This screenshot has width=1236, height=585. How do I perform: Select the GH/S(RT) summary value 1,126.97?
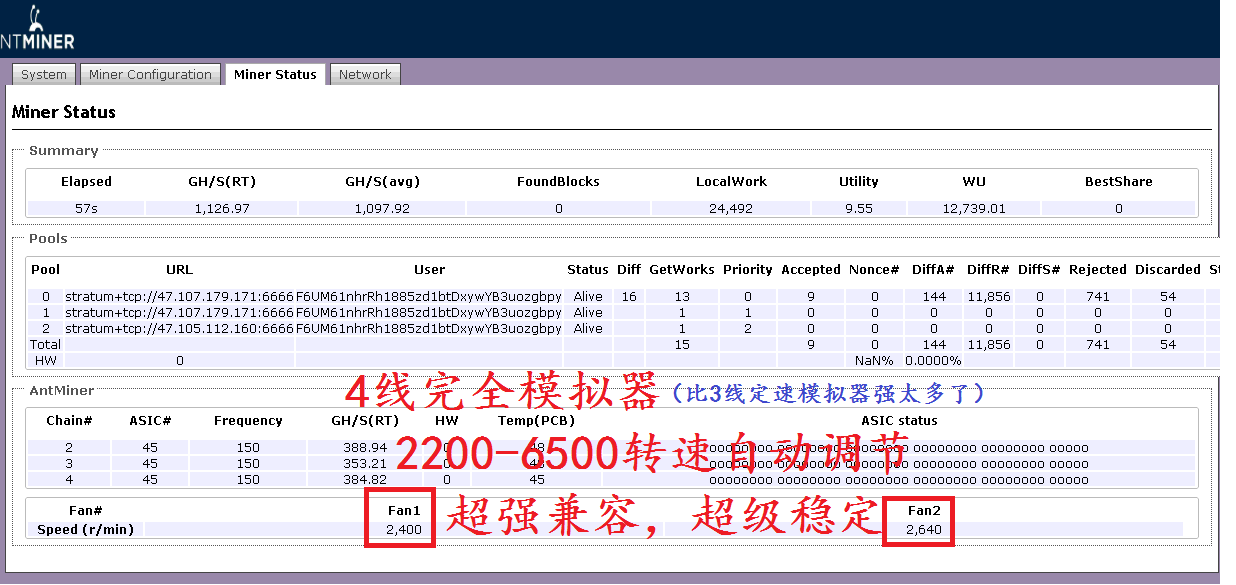click(222, 209)
